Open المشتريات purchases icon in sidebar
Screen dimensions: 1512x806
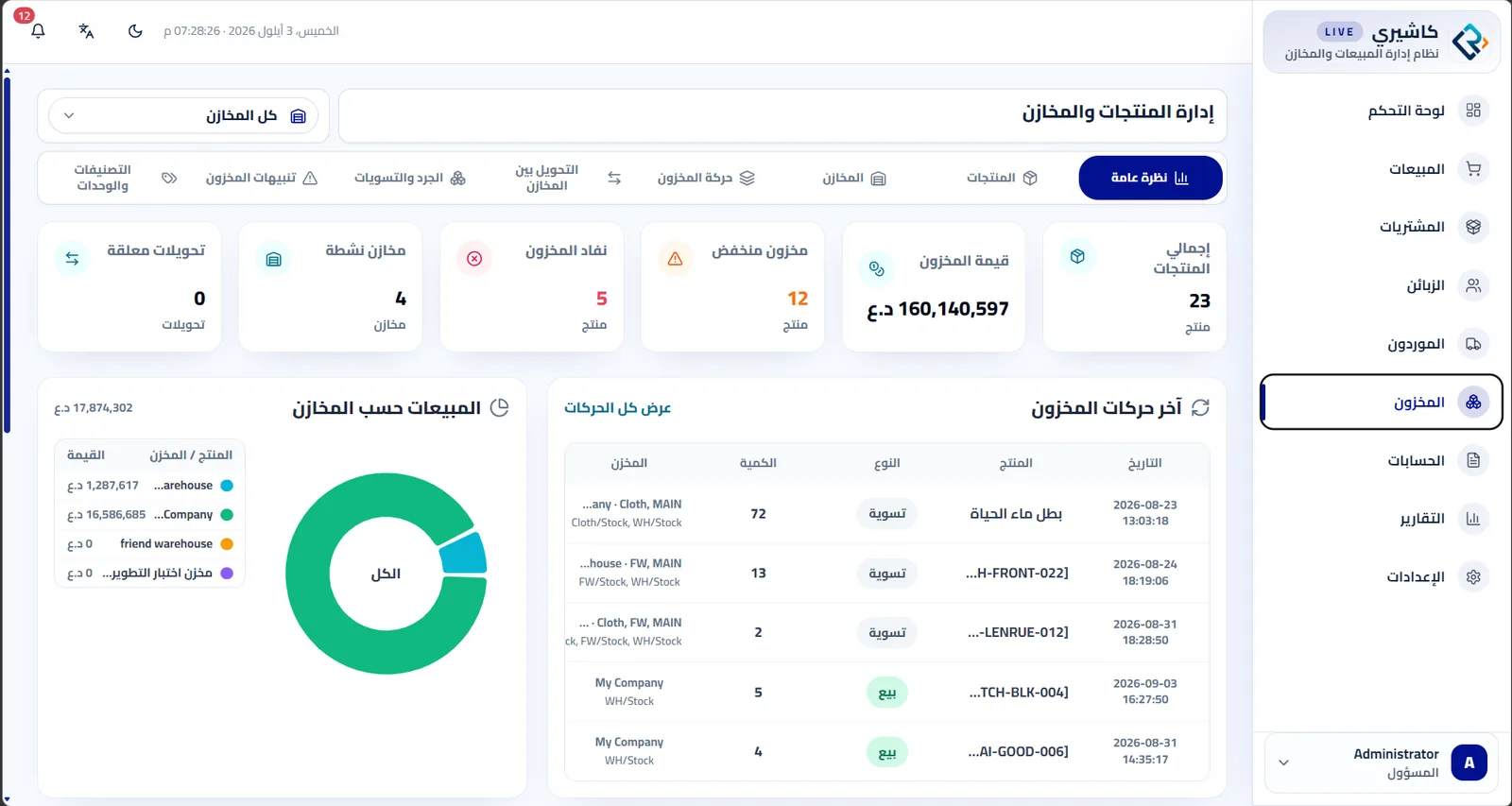coord(1473,227)
